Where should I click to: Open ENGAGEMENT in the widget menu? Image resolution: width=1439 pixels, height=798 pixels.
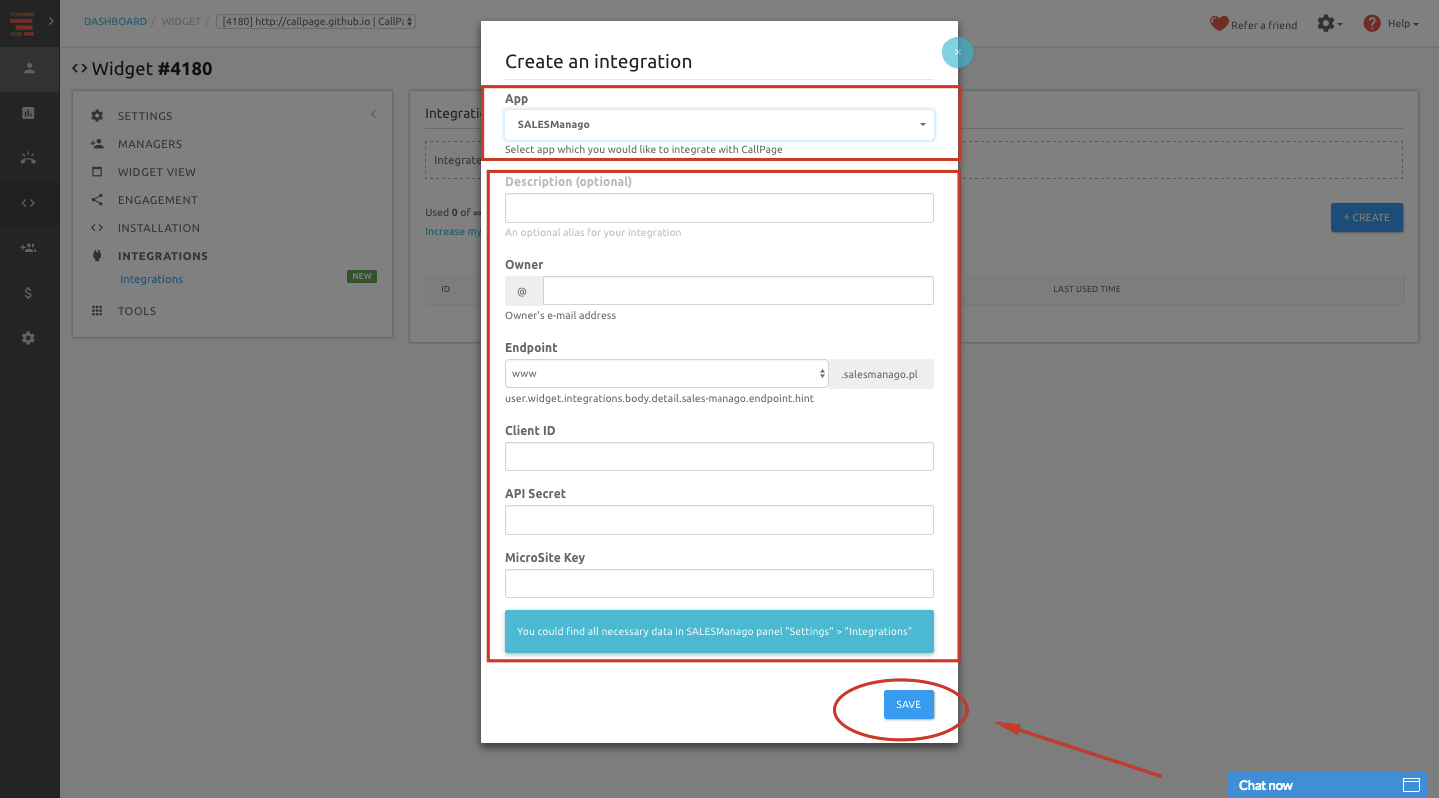[x=158, y=200]
